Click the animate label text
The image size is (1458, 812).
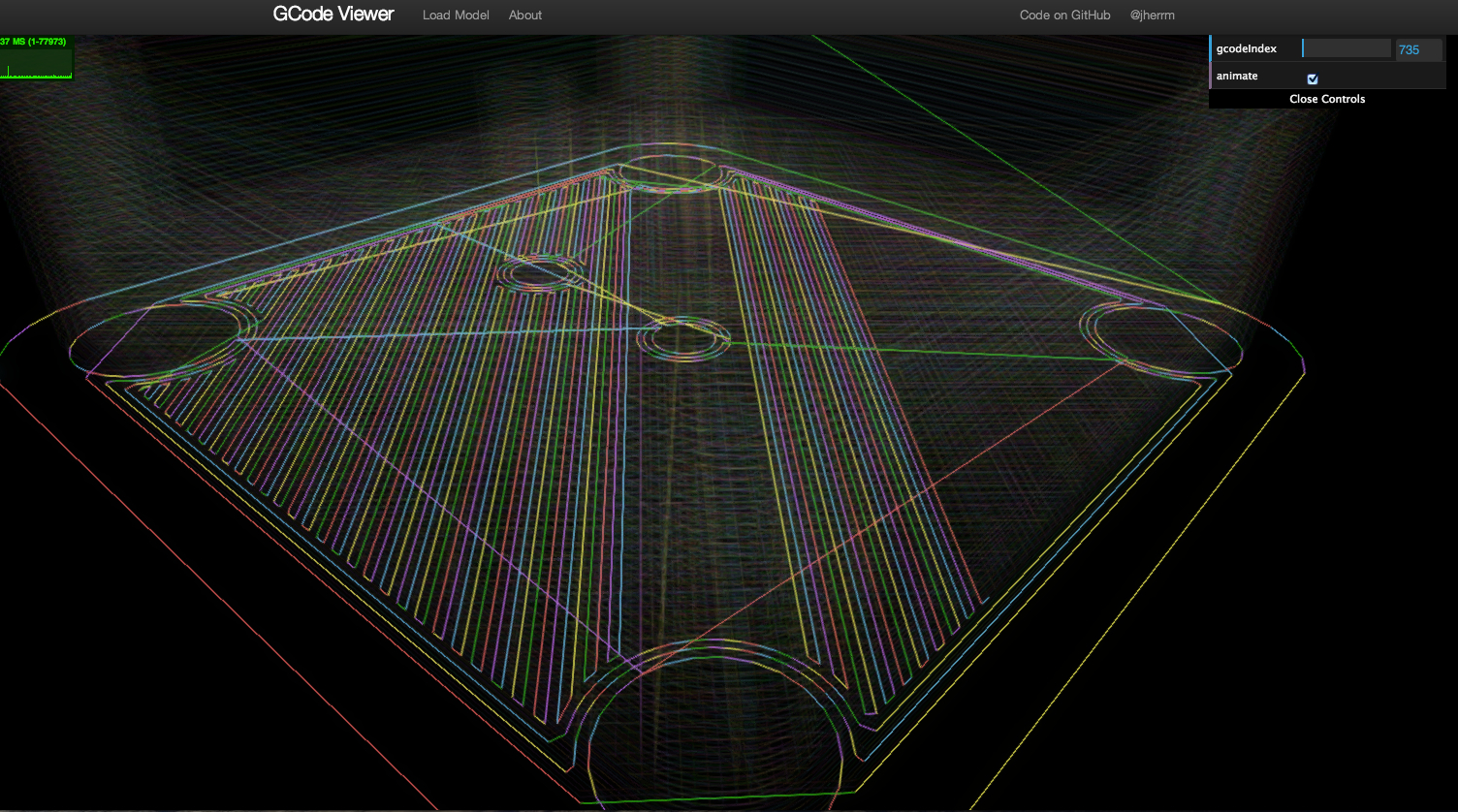point(1237,76)
